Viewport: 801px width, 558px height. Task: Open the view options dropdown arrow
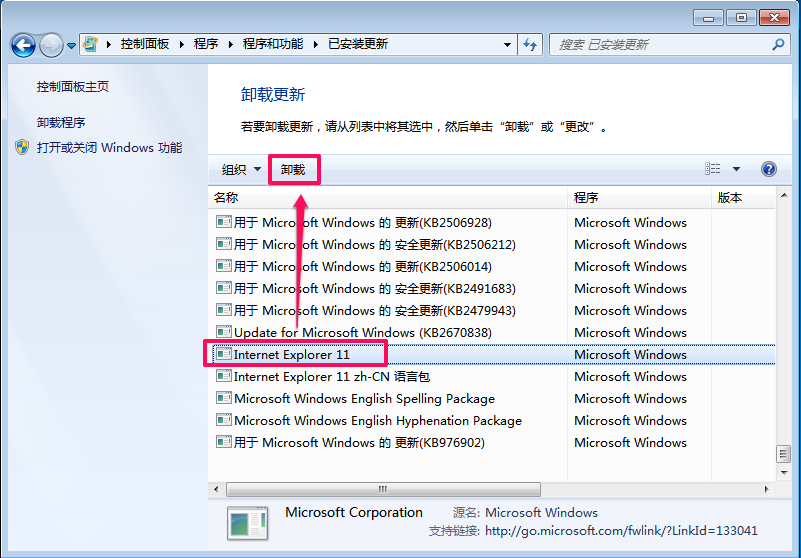click(736, 169)
